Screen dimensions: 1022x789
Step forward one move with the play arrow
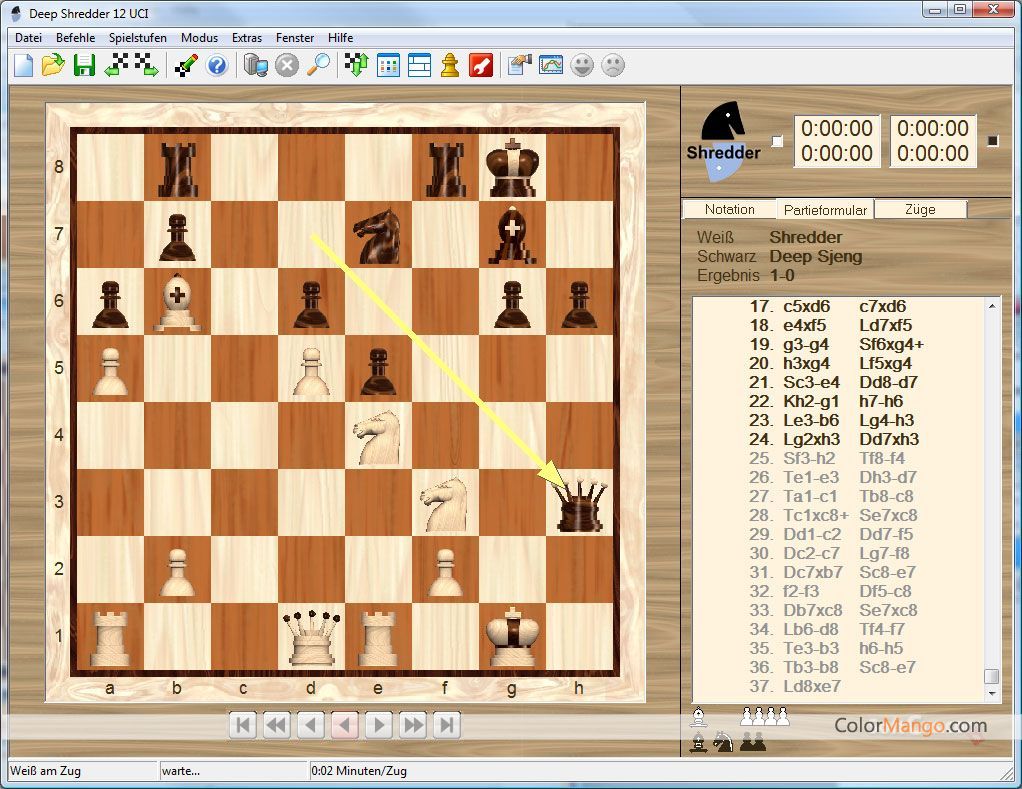(x=378, y=725)
